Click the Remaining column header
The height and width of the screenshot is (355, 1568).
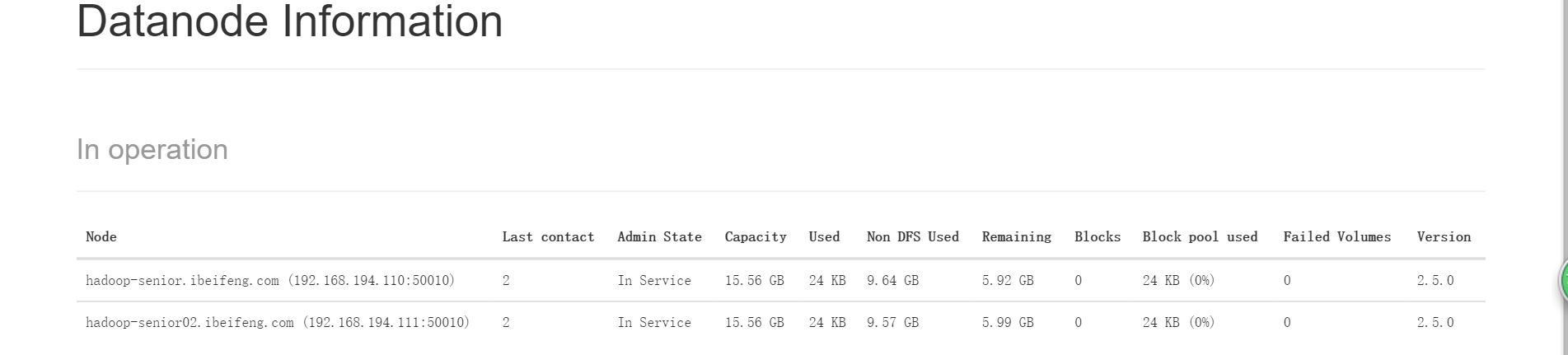point(1016,237)
